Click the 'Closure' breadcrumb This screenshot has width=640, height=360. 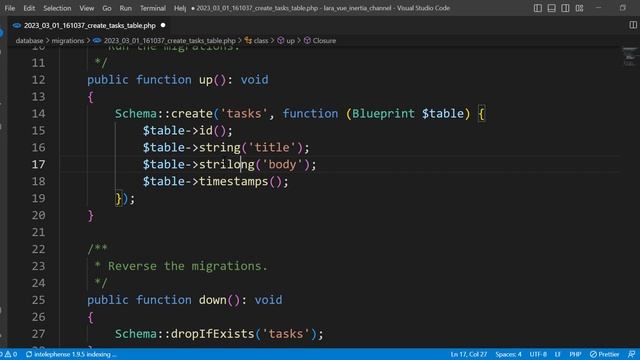324,40
